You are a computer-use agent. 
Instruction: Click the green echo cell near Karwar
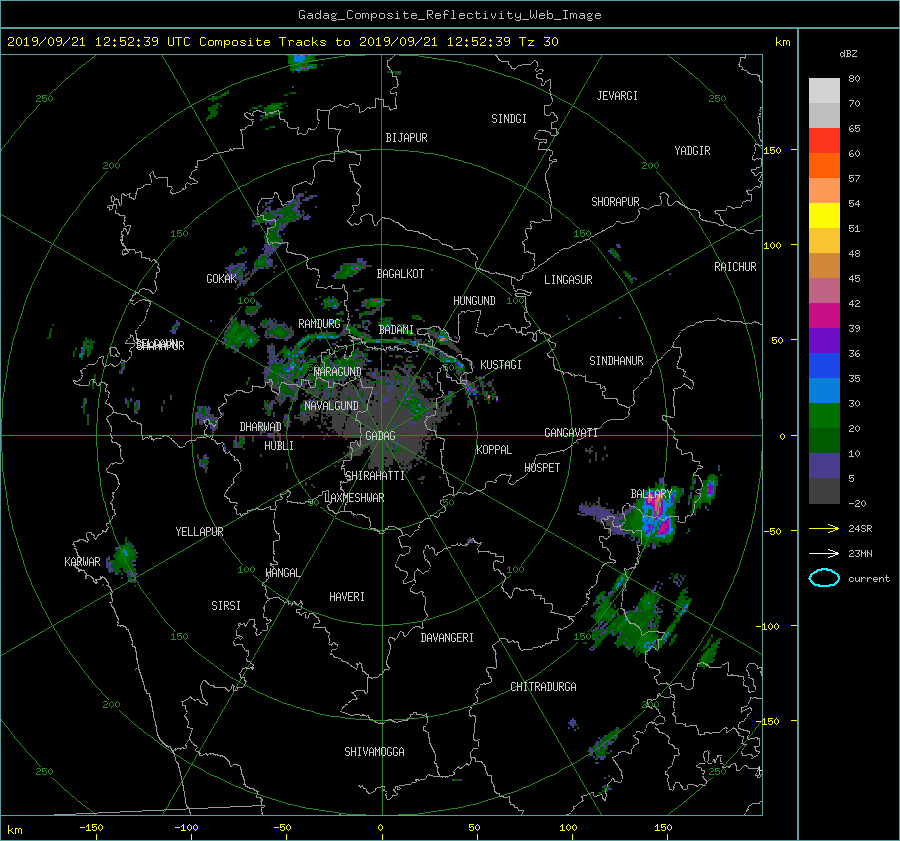click(125, 560)
